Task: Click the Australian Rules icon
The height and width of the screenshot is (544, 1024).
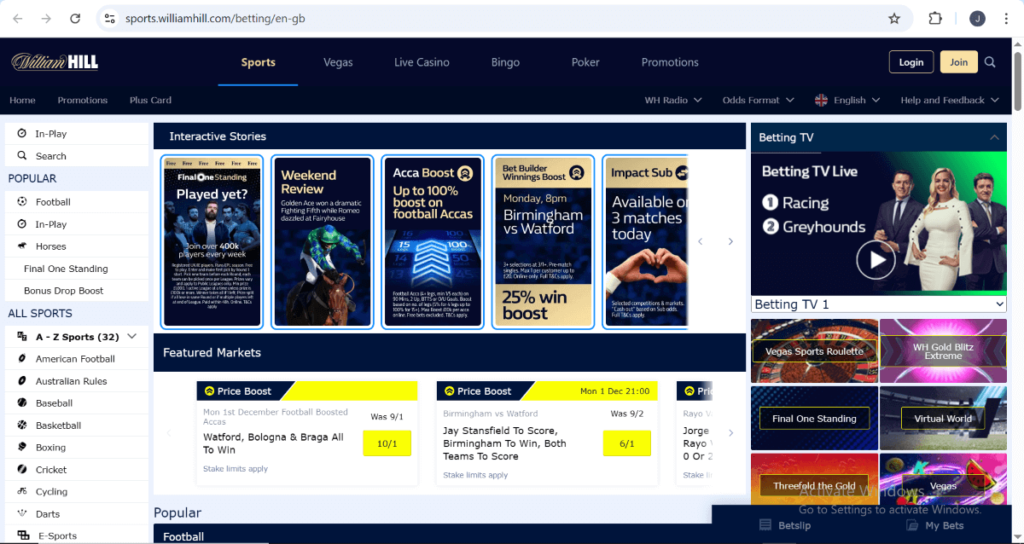Action: [x=22, y=381]
